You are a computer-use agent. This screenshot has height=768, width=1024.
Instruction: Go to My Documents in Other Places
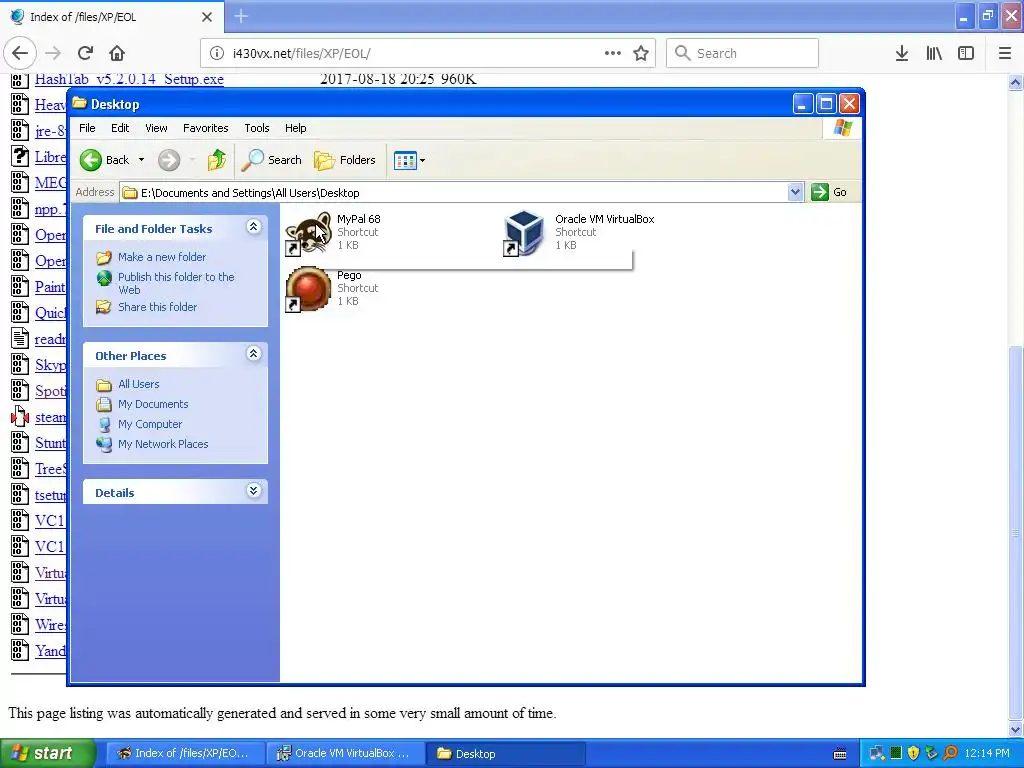coord(153,404)
